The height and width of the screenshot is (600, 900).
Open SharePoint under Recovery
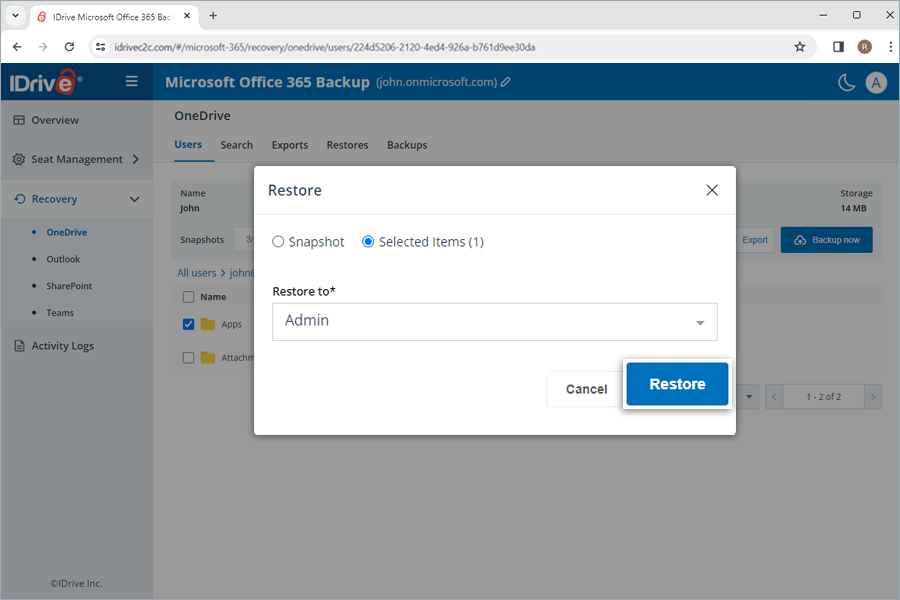point(69,286)
